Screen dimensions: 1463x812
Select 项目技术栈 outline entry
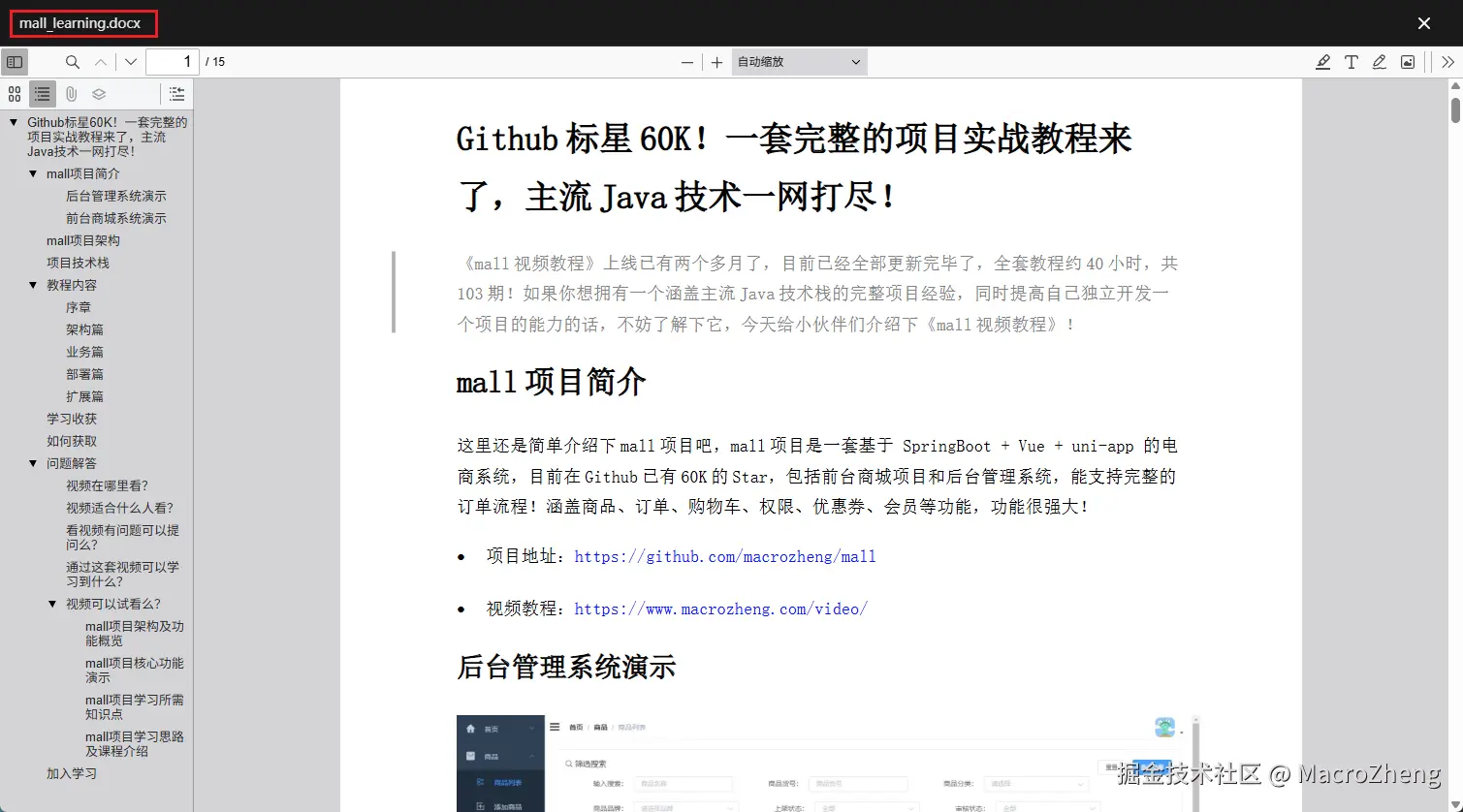tap(78, 264)
